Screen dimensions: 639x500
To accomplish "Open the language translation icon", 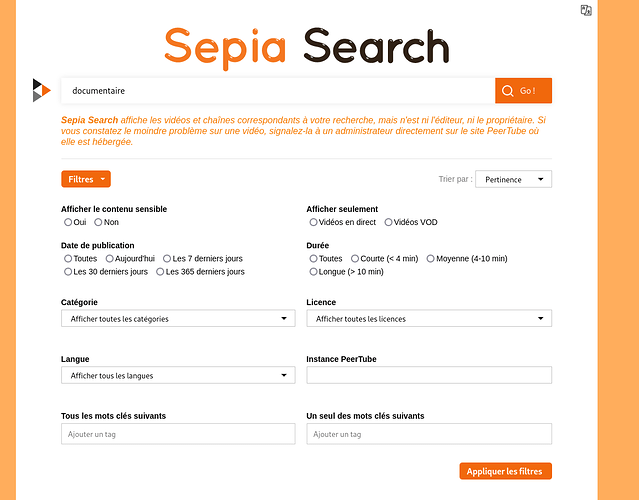I will [586, 10].
